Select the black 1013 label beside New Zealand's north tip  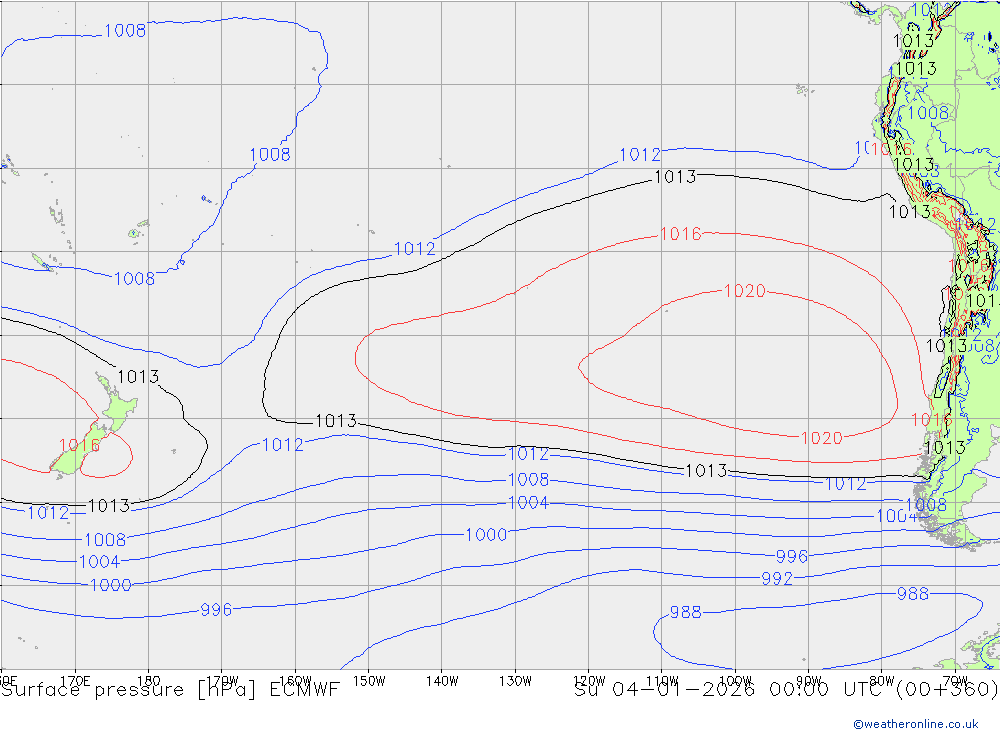[138, 376]
